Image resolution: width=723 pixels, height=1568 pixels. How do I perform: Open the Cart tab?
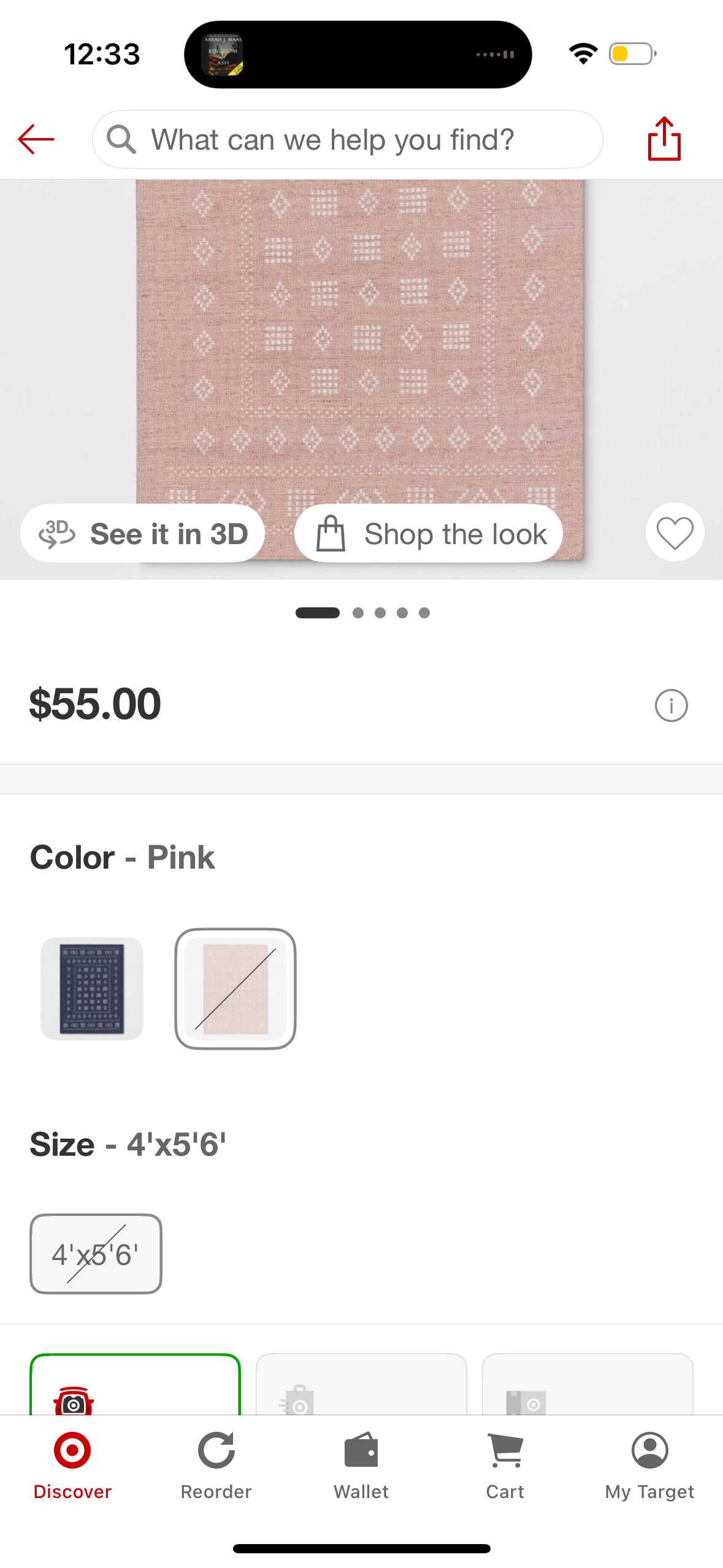tap(505, 1465)
